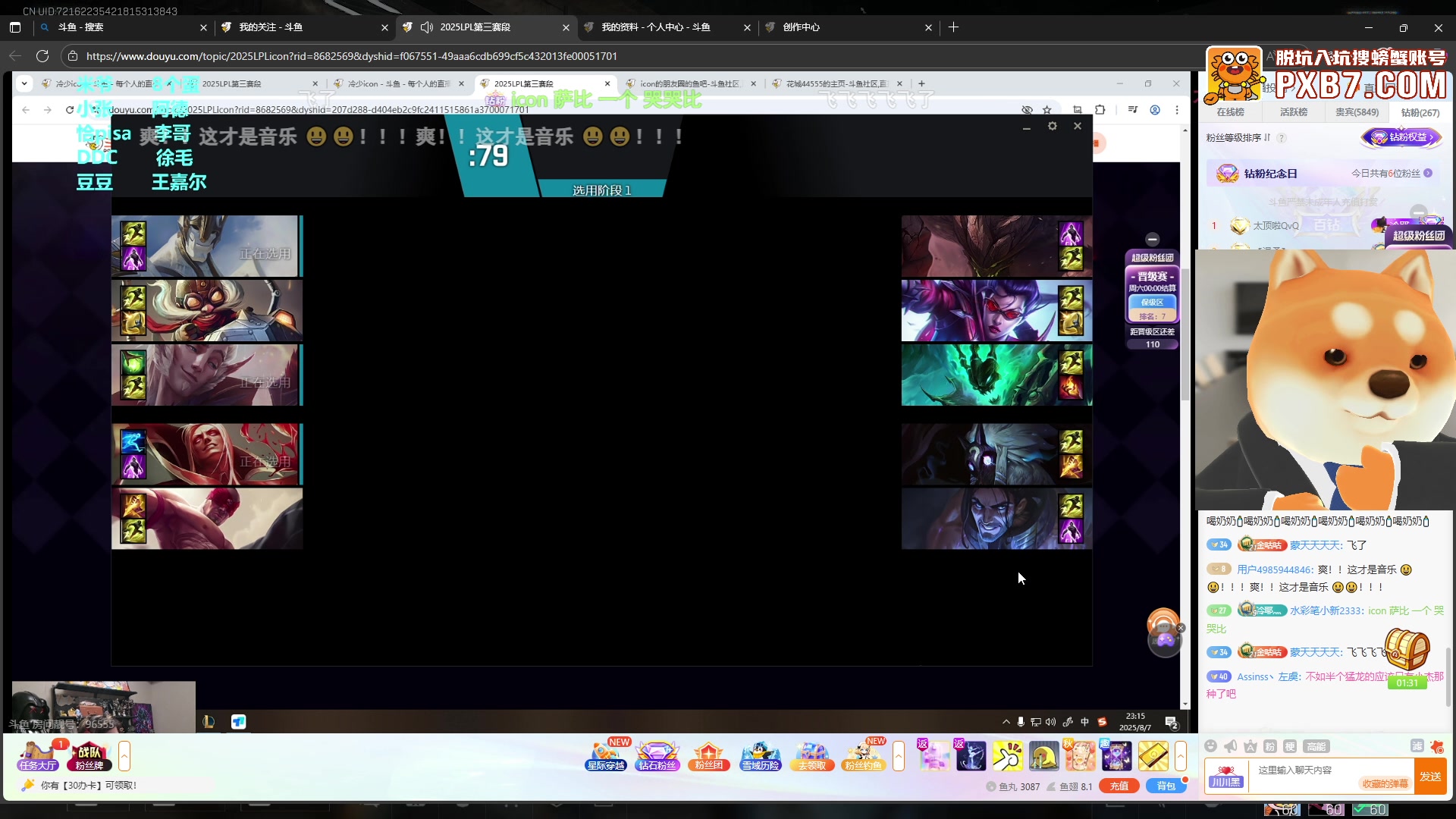This screenshot has height=819, width=1456.
Task: Recharge with 充值 button
Action: 1119,786
